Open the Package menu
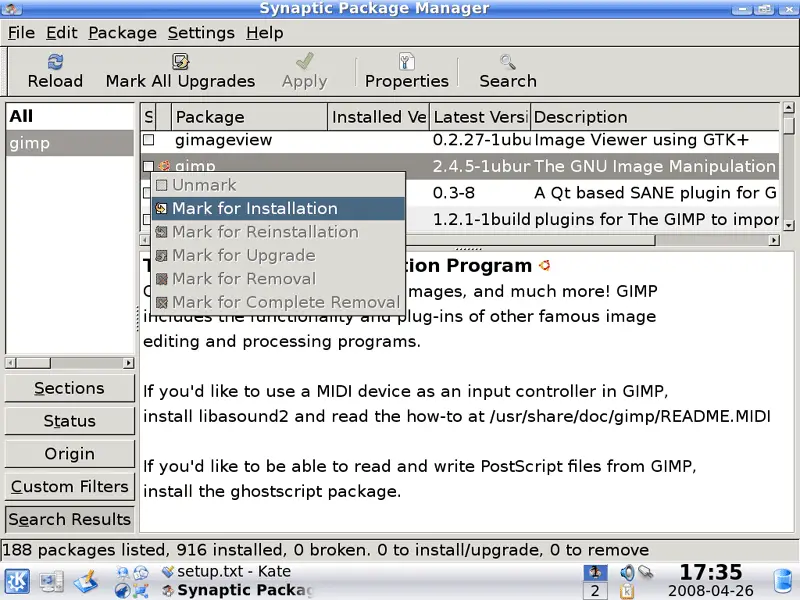This screenshot has width=800, height=600. [x=122, y=33]
